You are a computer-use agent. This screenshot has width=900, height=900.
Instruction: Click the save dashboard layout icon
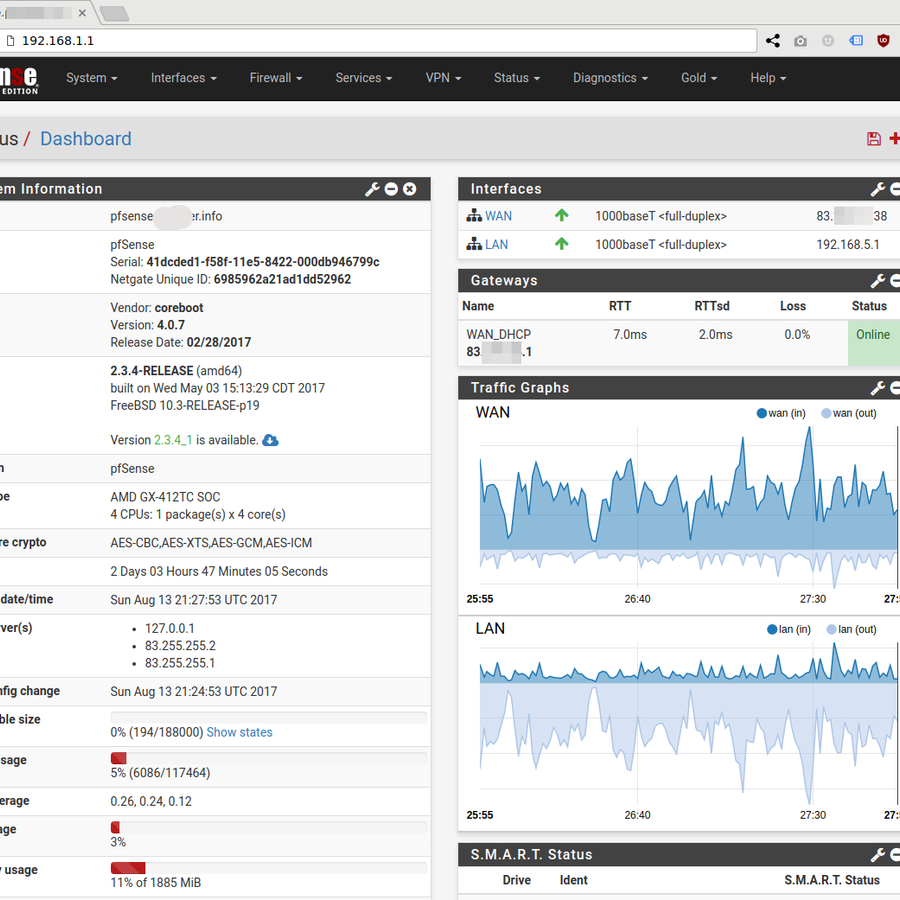874,139
